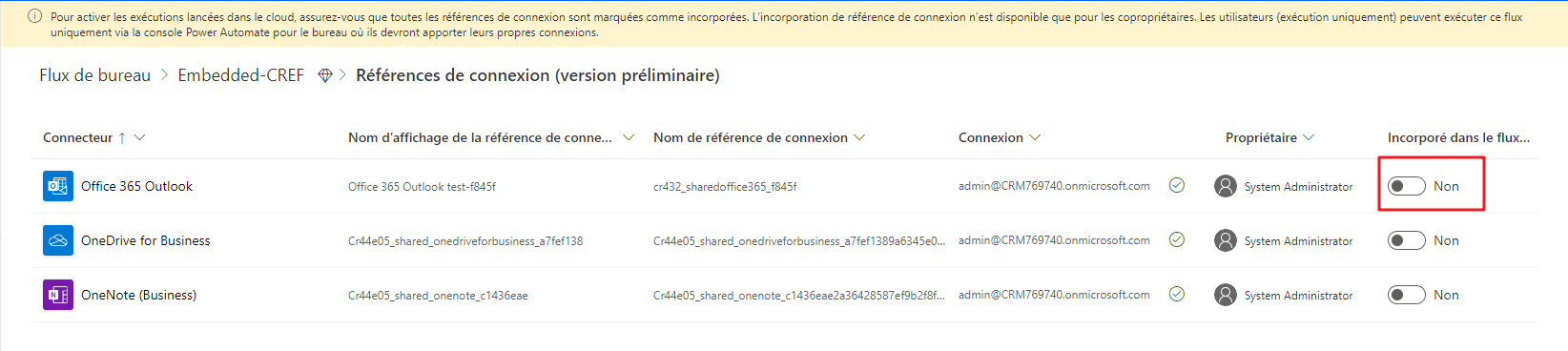Expand the Propriétaire column header menu
Screen dimensions: 1568x351
1309,137
